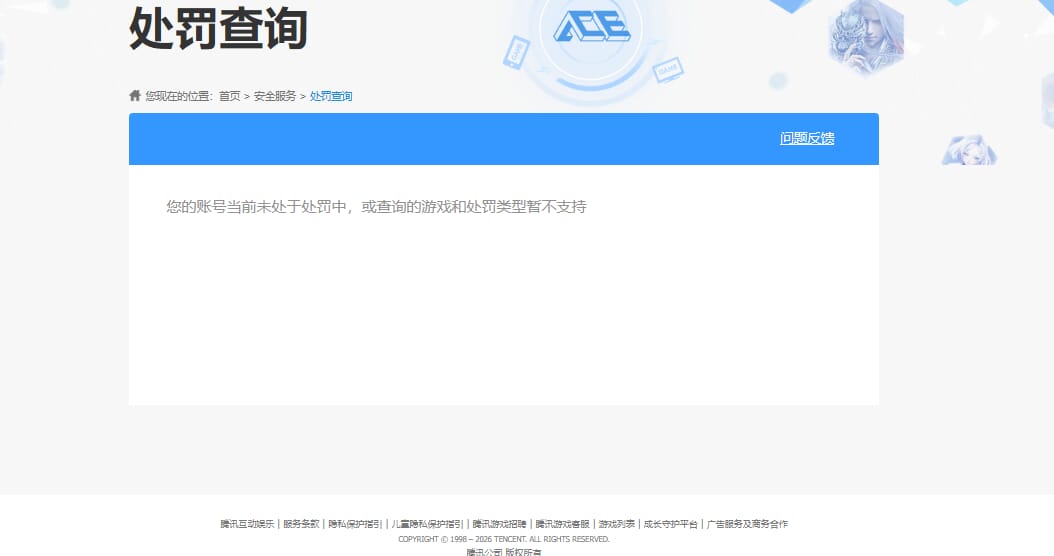Select the 处罚查询 breadcrumb item
This screenshot has width=1054, height=556.
click(x=331, y=96)
